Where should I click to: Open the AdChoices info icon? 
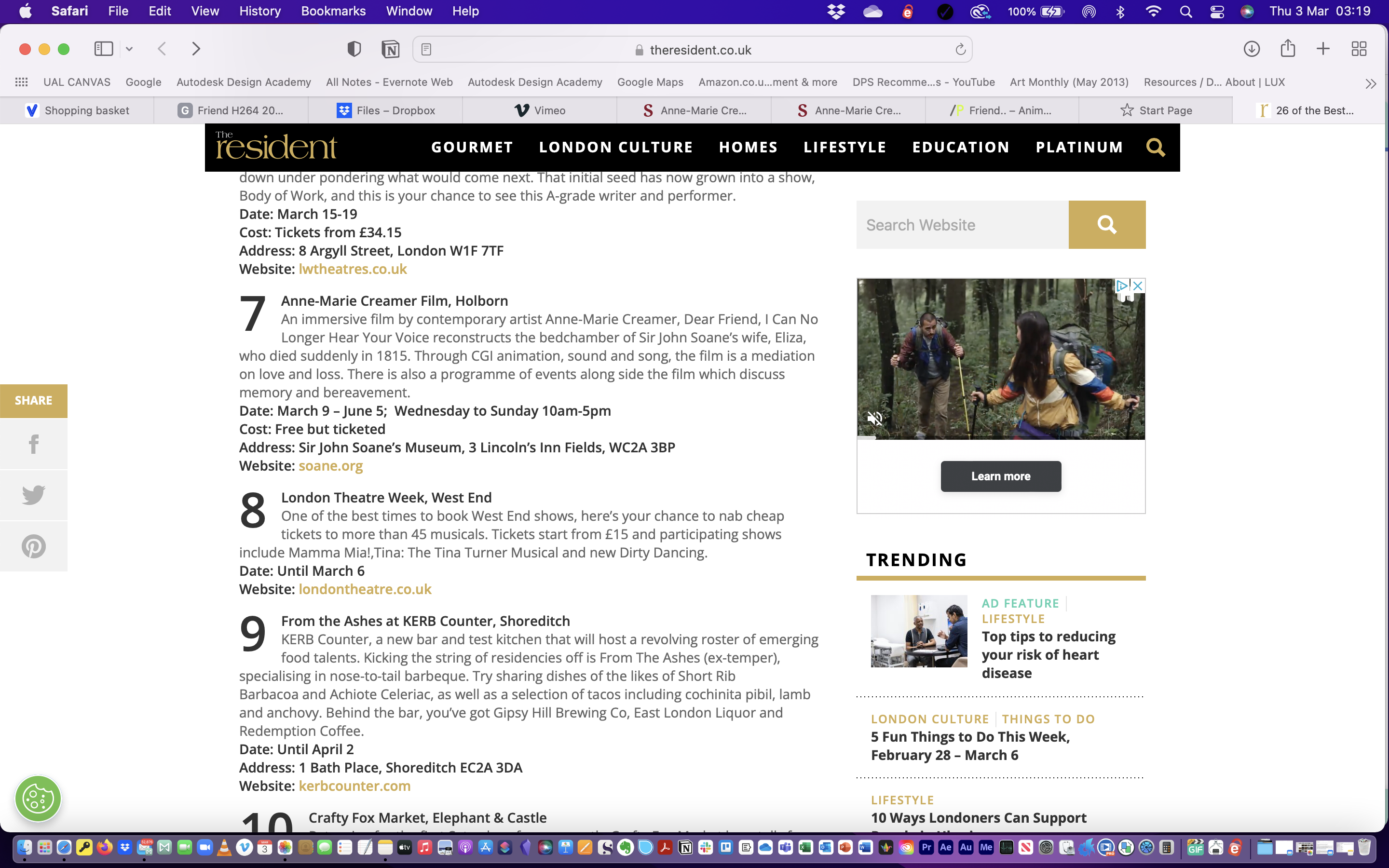click(1121, 285)
